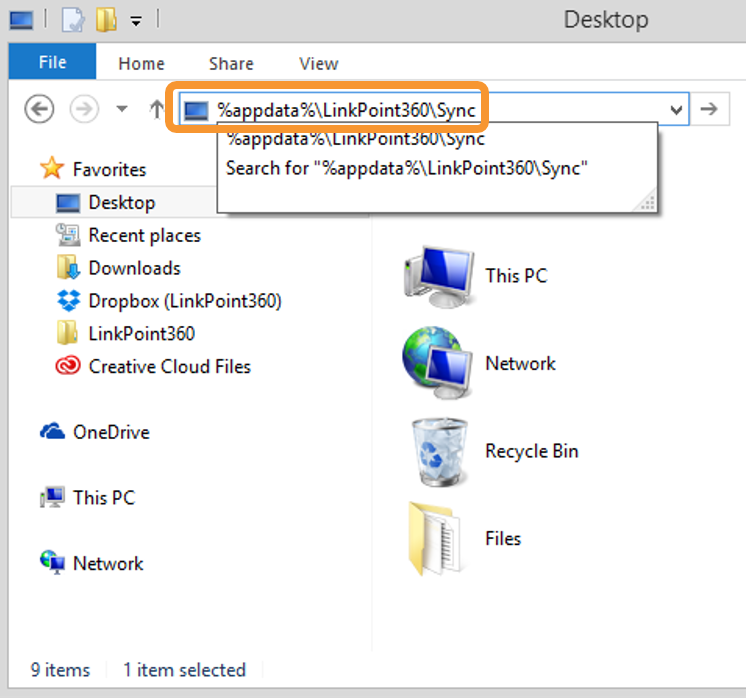
Task: Click the Go To arrow button
Action: [709, 109]
